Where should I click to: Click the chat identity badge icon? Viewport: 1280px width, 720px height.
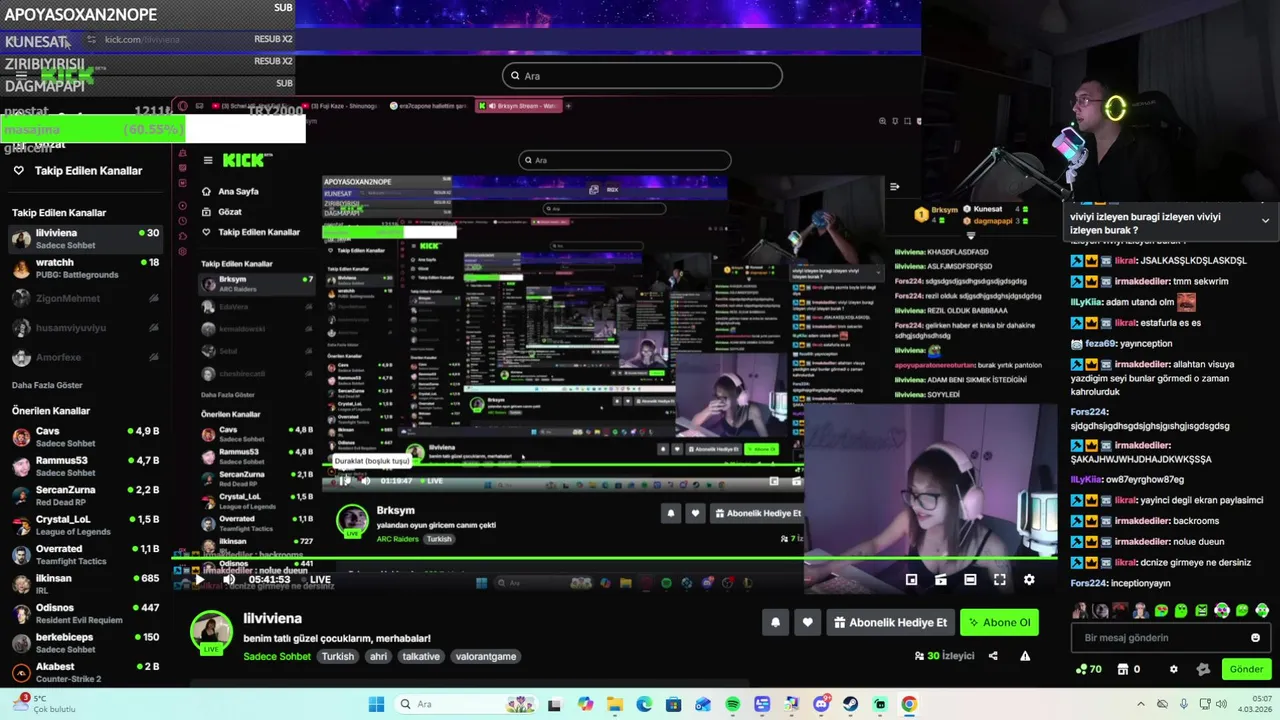pyautogui.click(x=1203, y=669)
